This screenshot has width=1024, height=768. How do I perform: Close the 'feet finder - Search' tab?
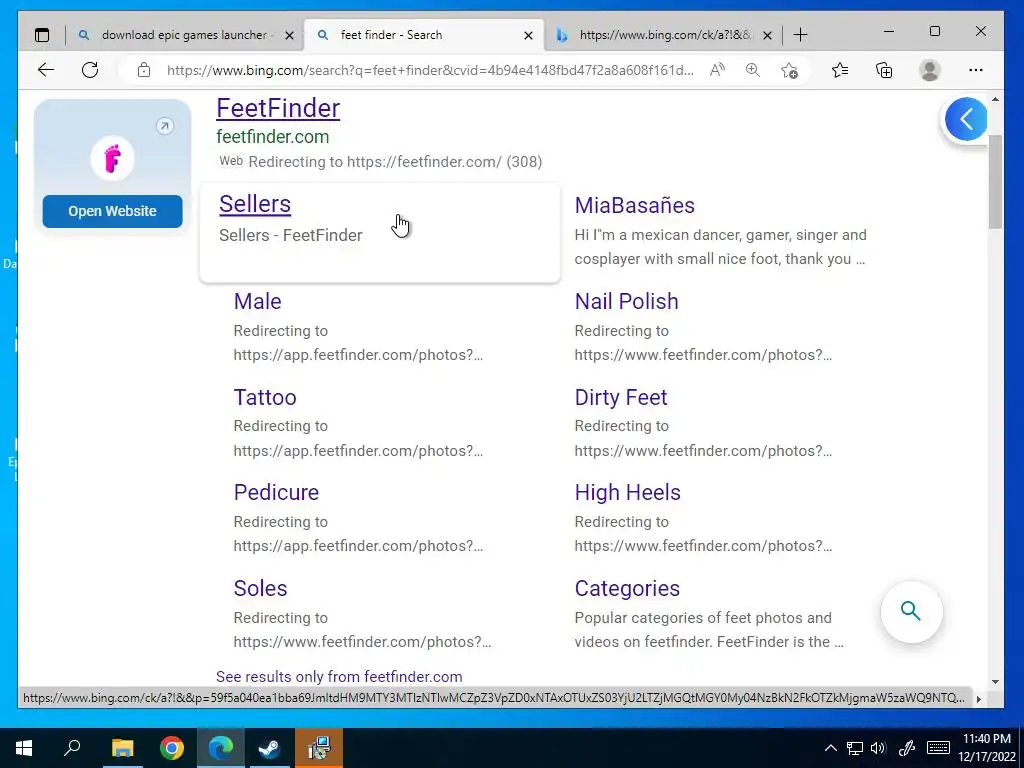point(528,35)
